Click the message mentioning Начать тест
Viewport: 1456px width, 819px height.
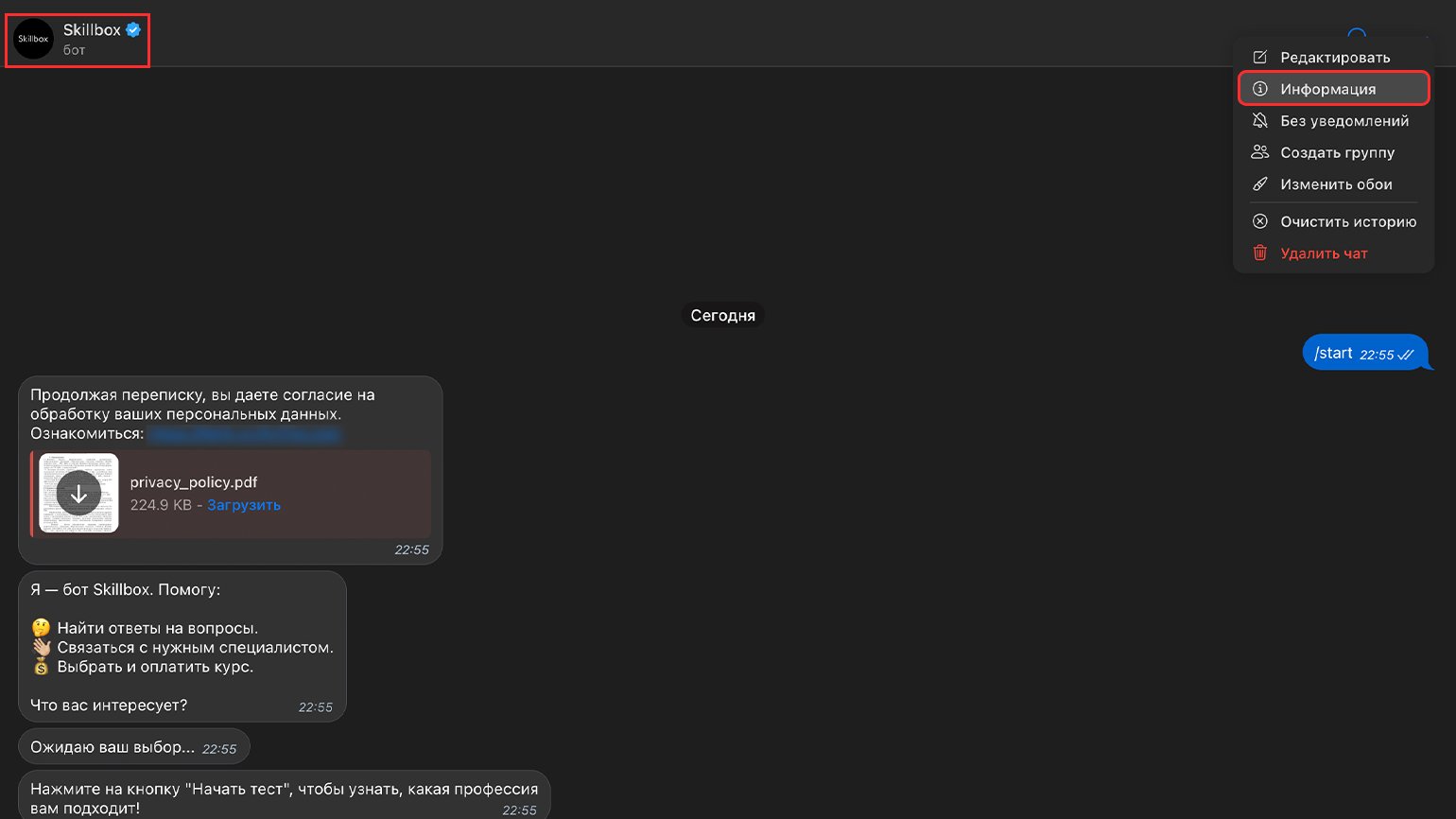click(284, 795)
